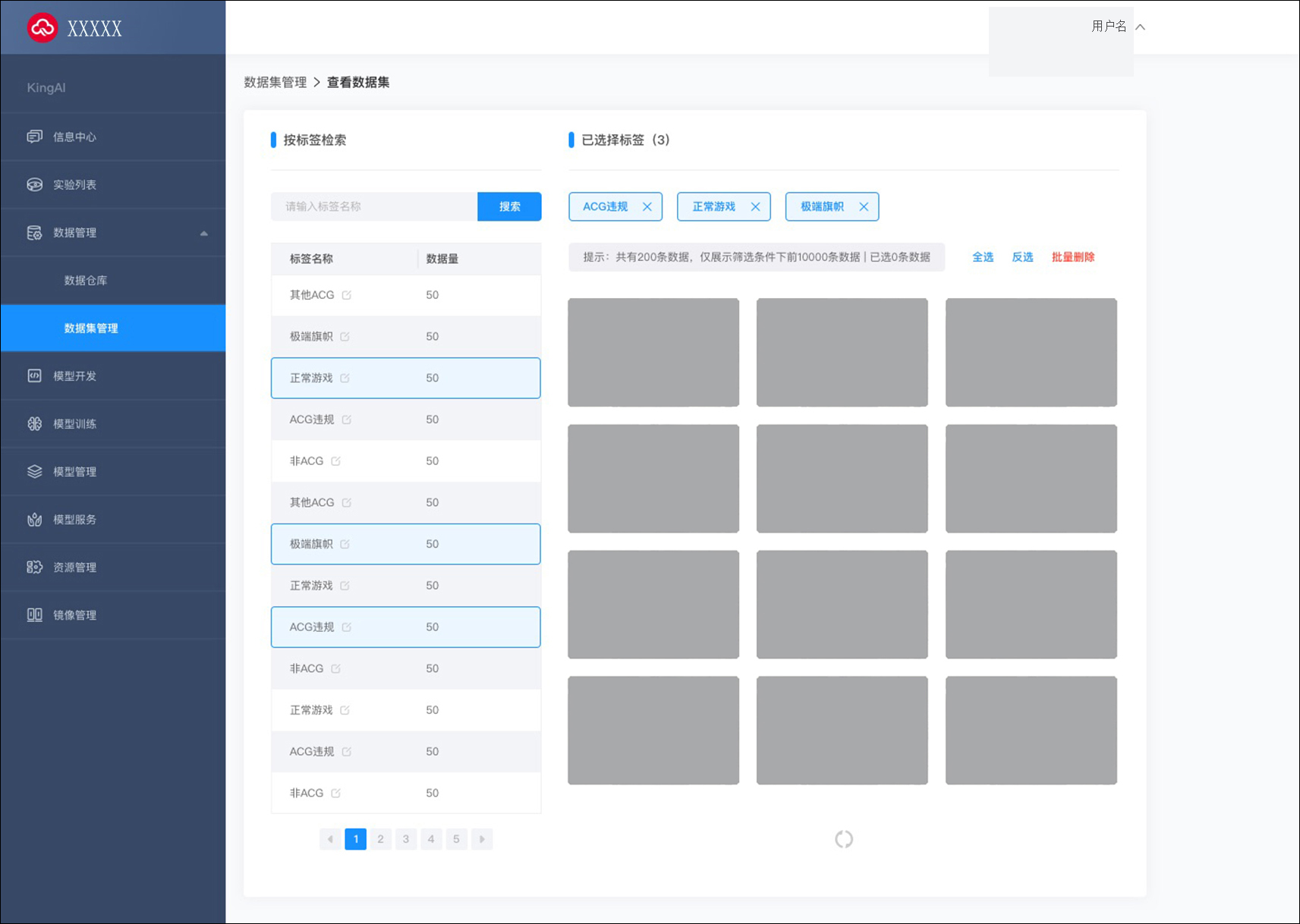Remove the 极端旗帜 selected tag chip
The width and height of the screenshot is (1300, 924).
pos(864,206)
